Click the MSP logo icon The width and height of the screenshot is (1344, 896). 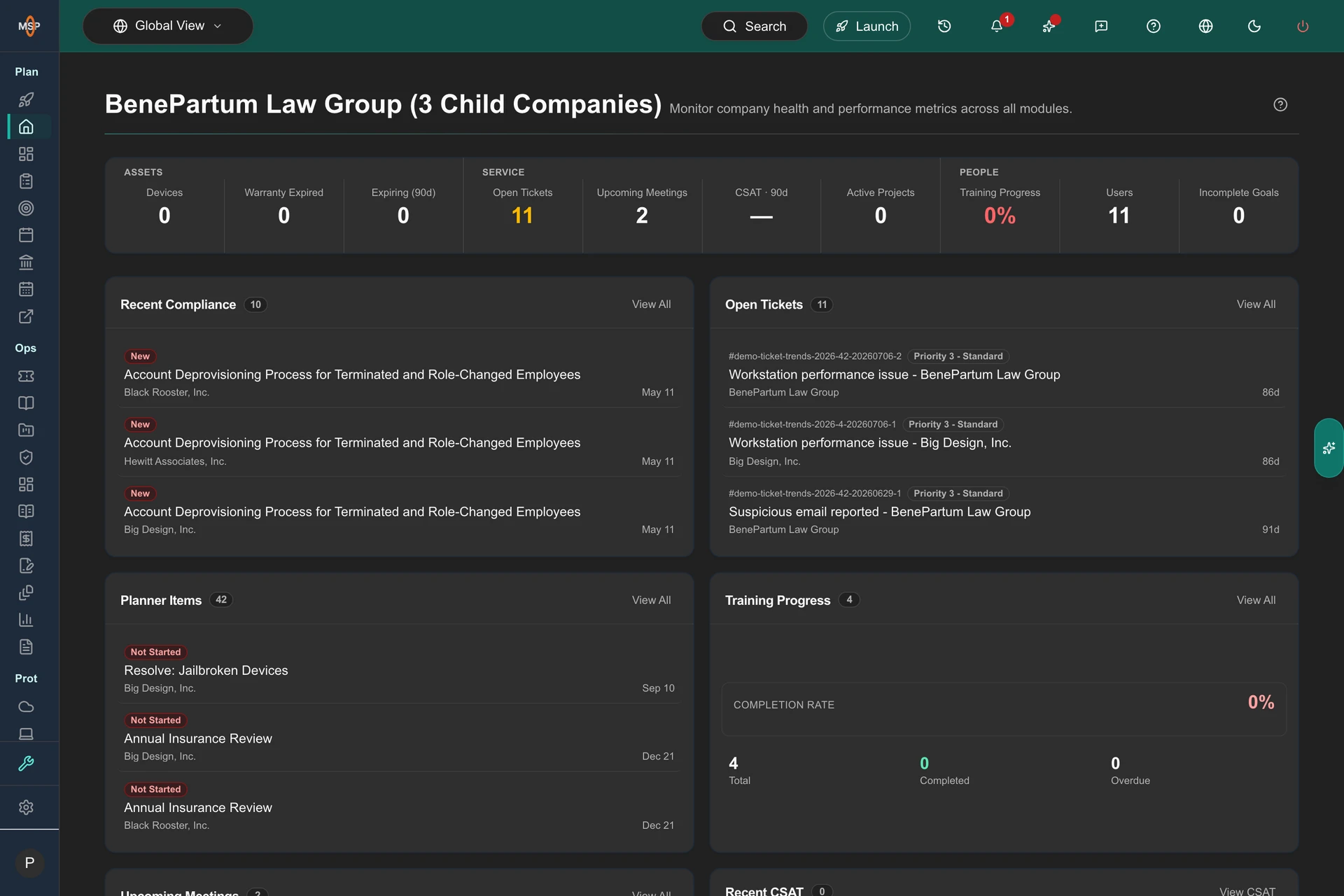(29, 26)
